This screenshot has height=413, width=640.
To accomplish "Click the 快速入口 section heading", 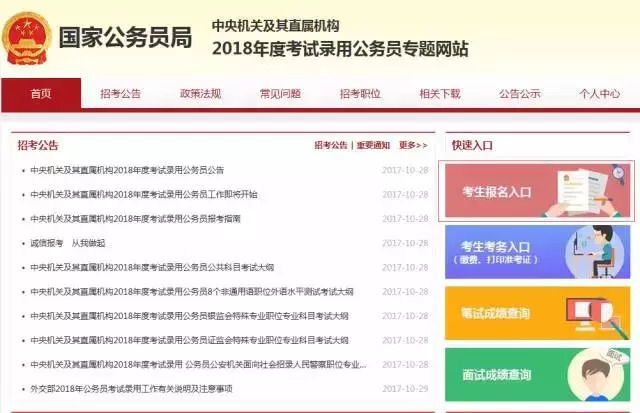I will 472,145.
